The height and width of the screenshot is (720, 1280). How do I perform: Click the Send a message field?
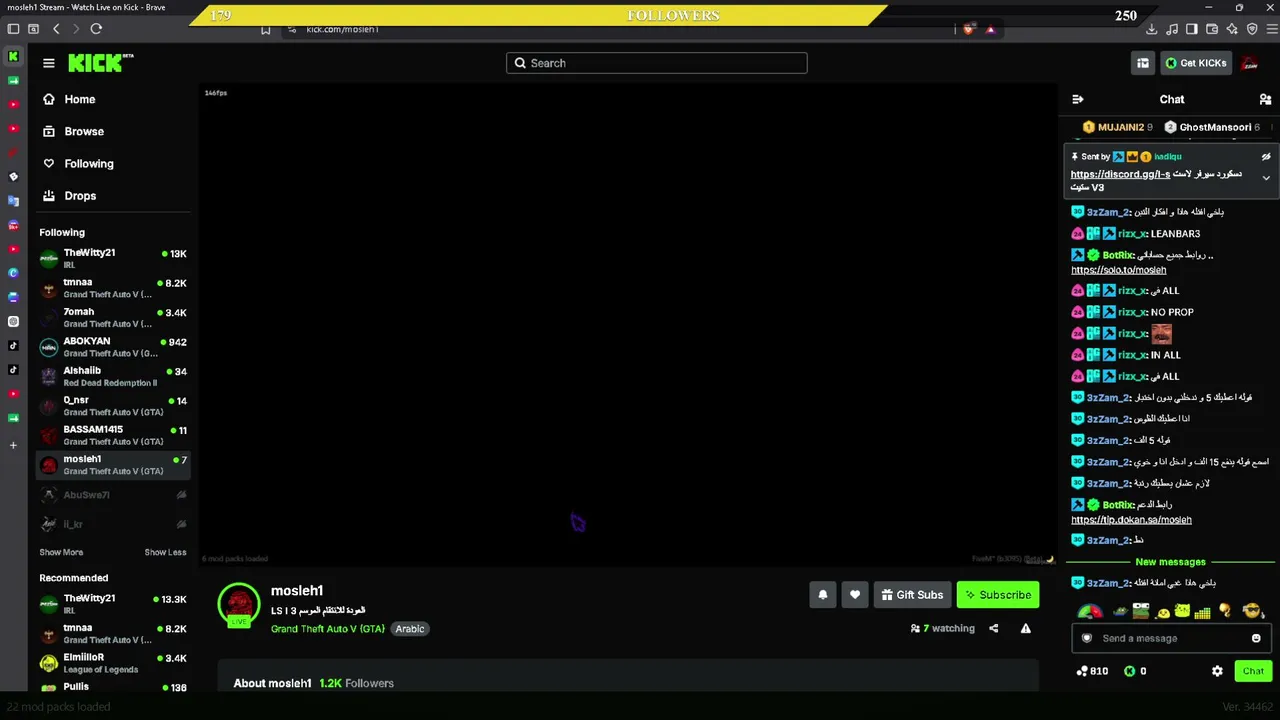[1170, 638]
